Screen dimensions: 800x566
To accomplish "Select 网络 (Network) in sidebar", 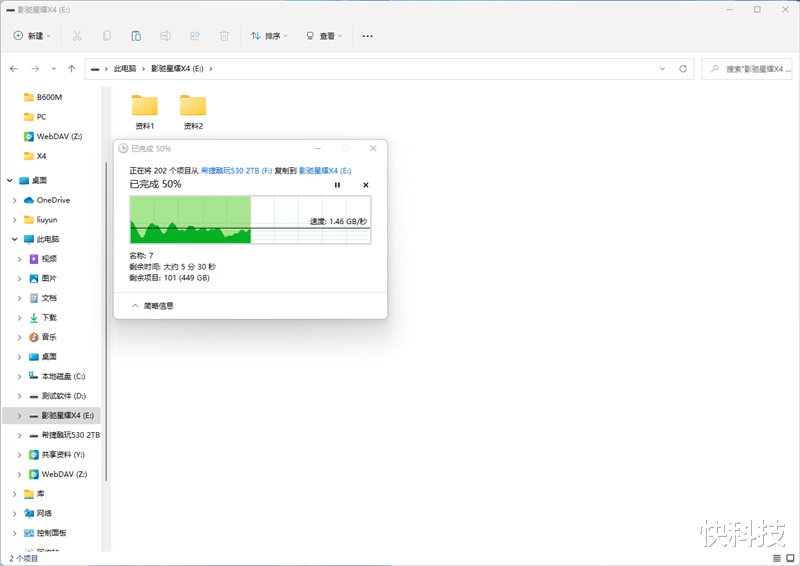I will pyautogui.click(x=38, y=513).
